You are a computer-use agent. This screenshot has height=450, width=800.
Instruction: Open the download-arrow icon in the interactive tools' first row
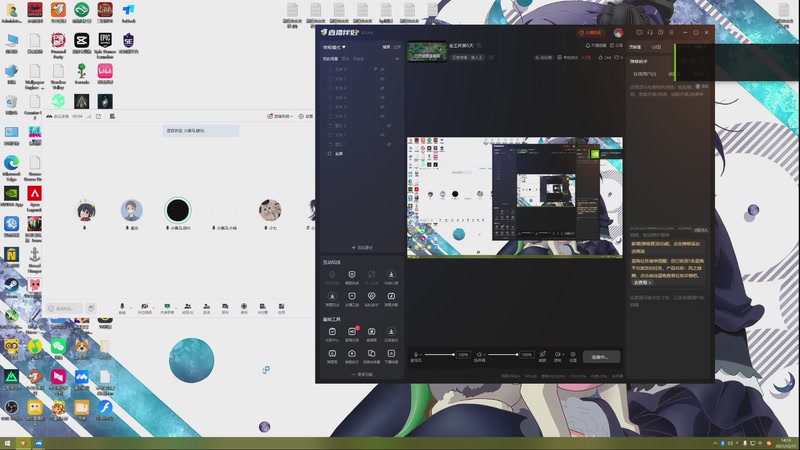point(391,275)
